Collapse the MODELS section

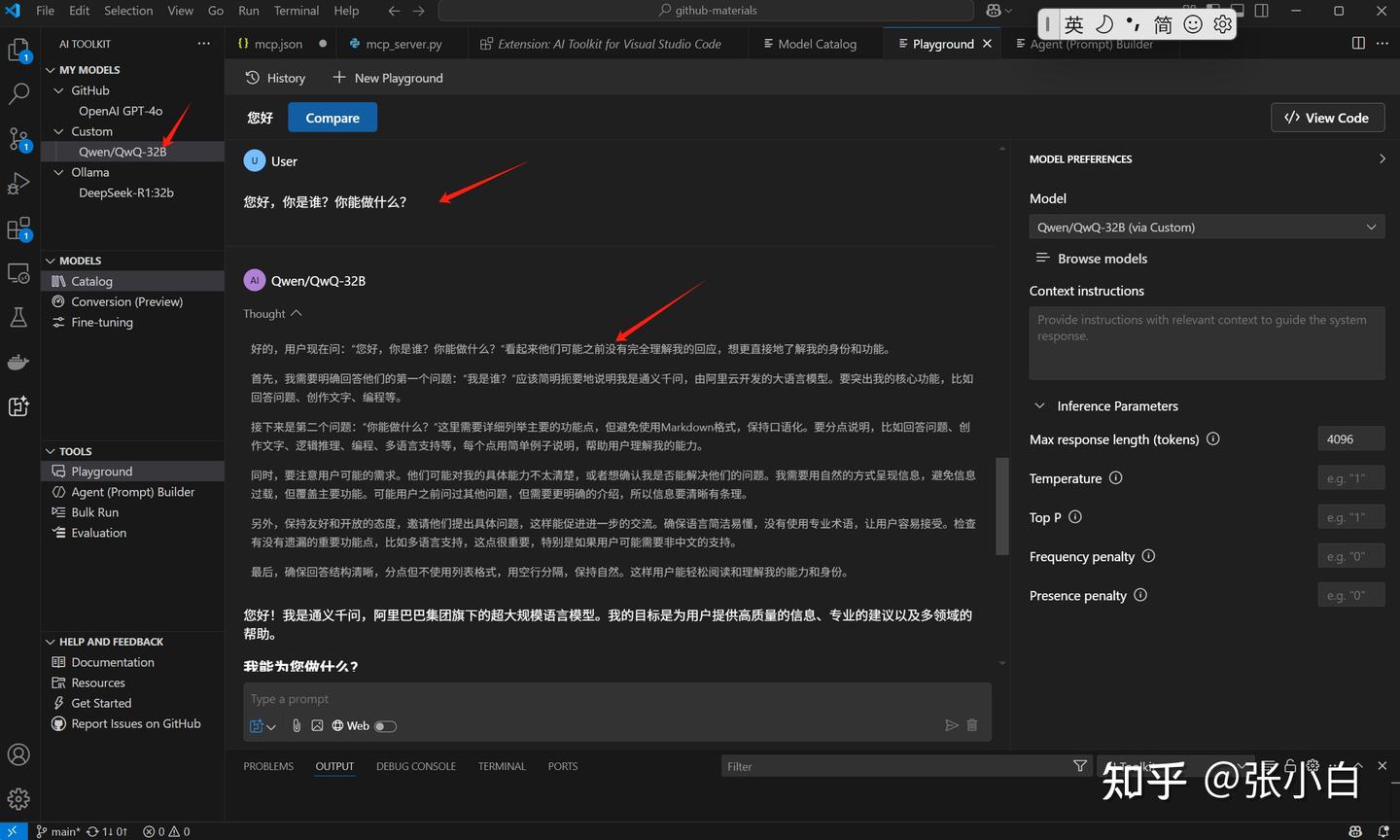click(x=51, y=261)
